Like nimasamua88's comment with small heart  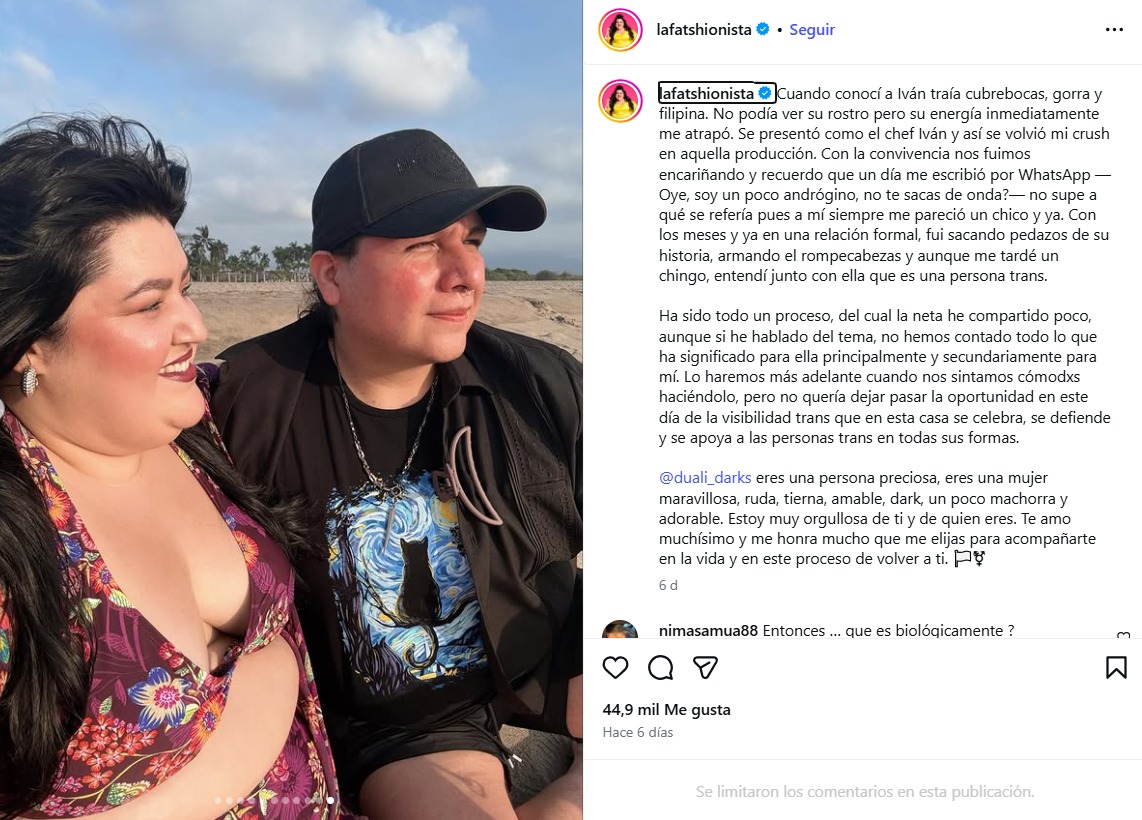pyautogui.click(x=1123, y=635)
